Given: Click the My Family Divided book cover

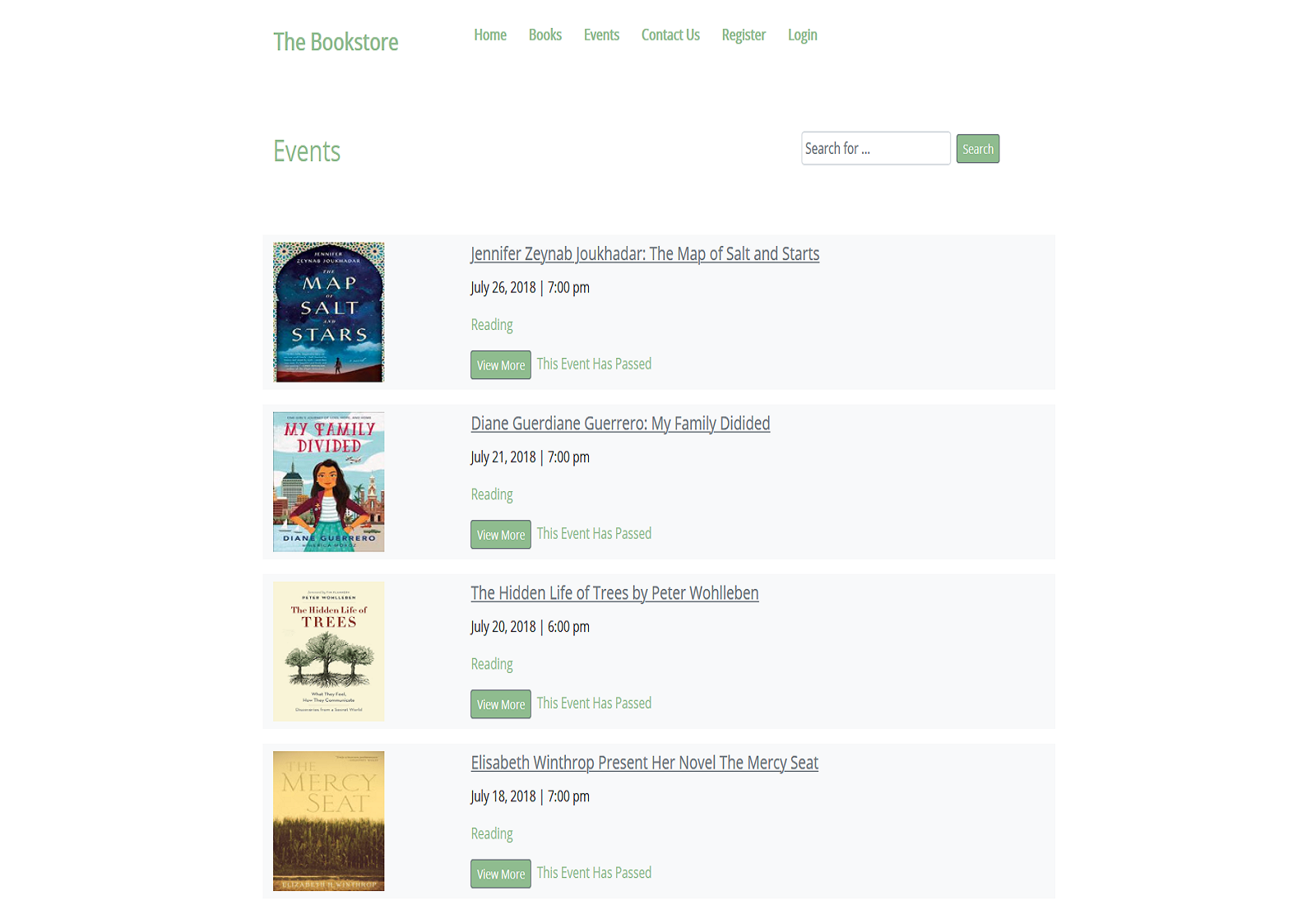Looking at the screenshot, I should click(x=329, y=481).
